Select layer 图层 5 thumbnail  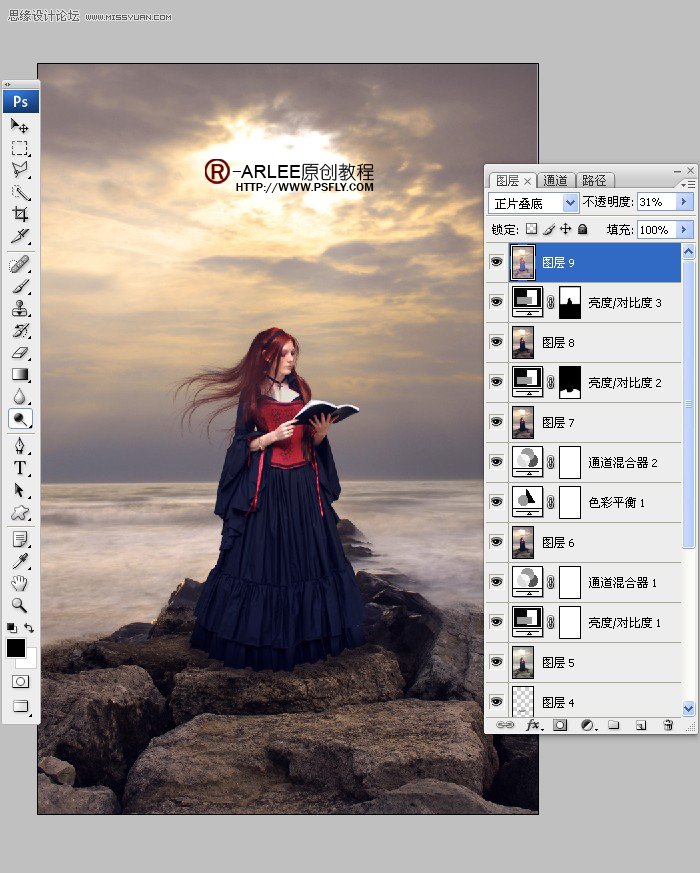[522, 662]
